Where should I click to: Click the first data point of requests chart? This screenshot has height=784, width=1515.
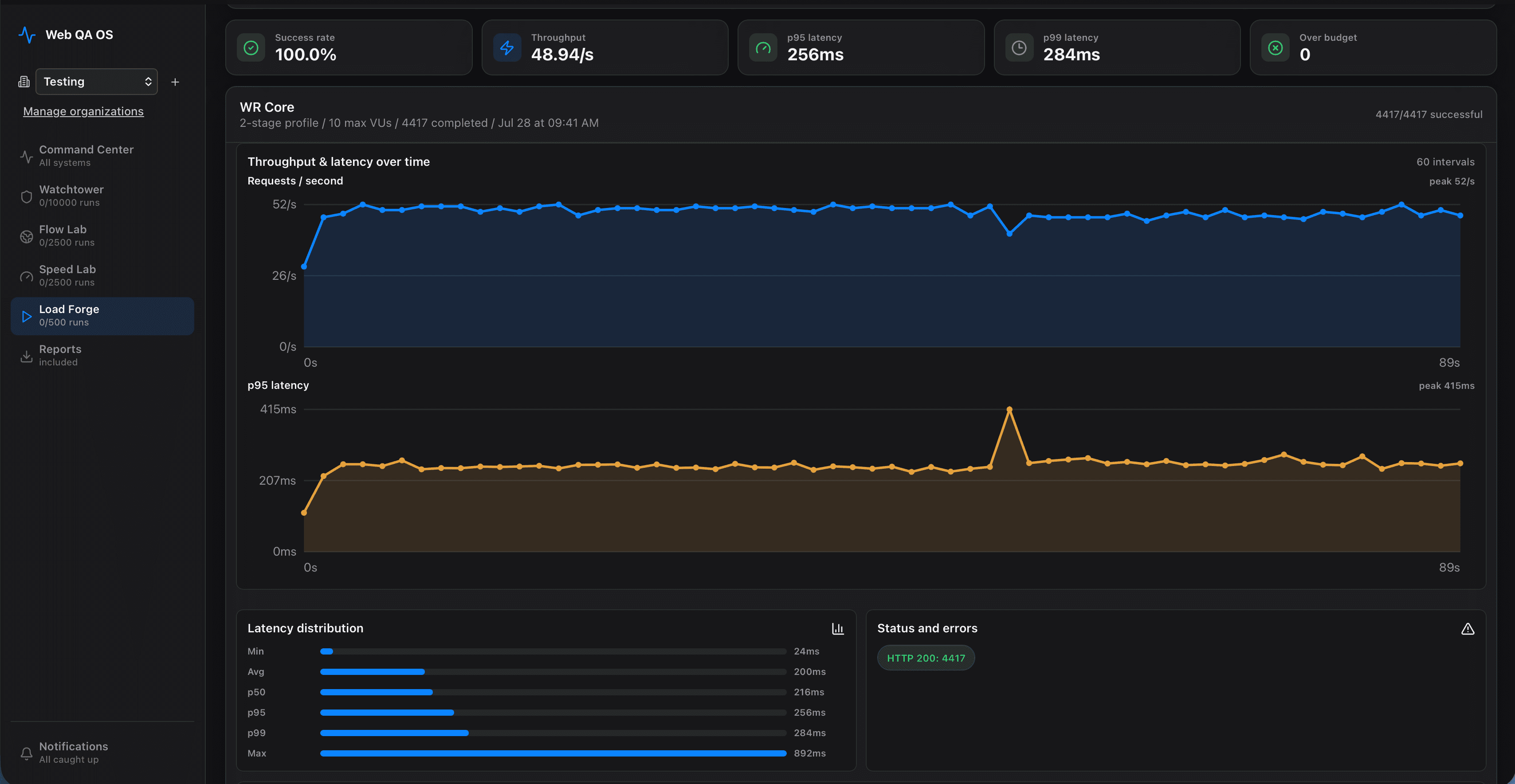coord(304,267)
